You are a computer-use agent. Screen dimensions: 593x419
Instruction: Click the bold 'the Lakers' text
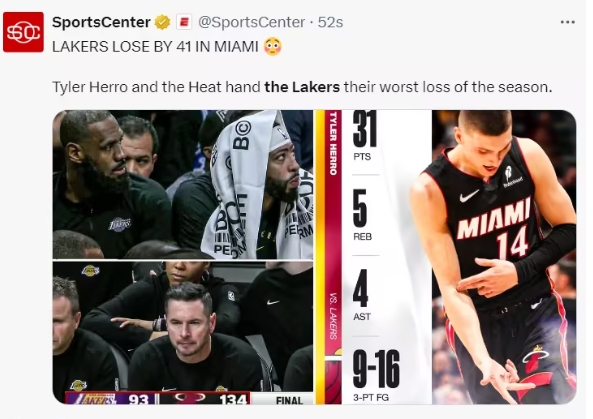(x=302, y=87)
